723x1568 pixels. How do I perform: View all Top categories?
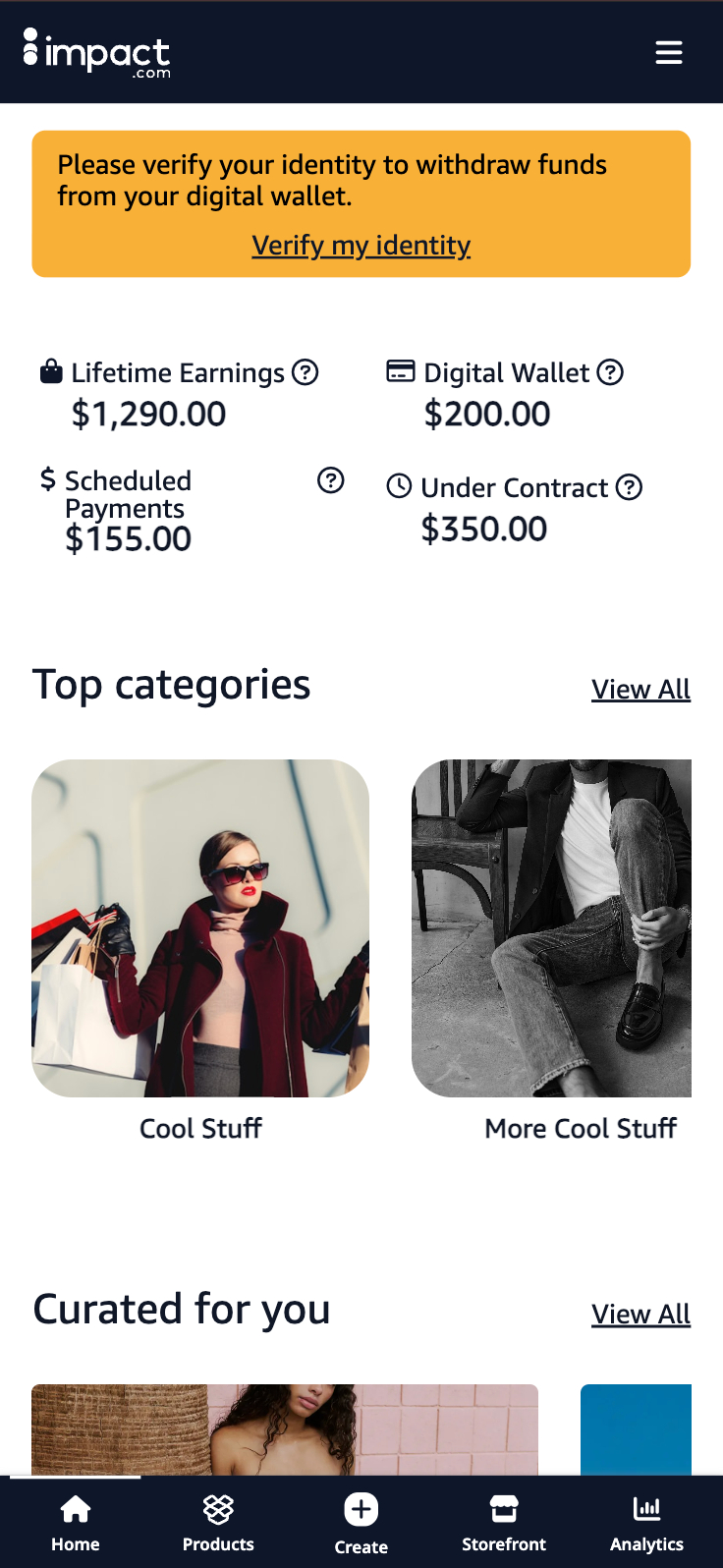640,690
